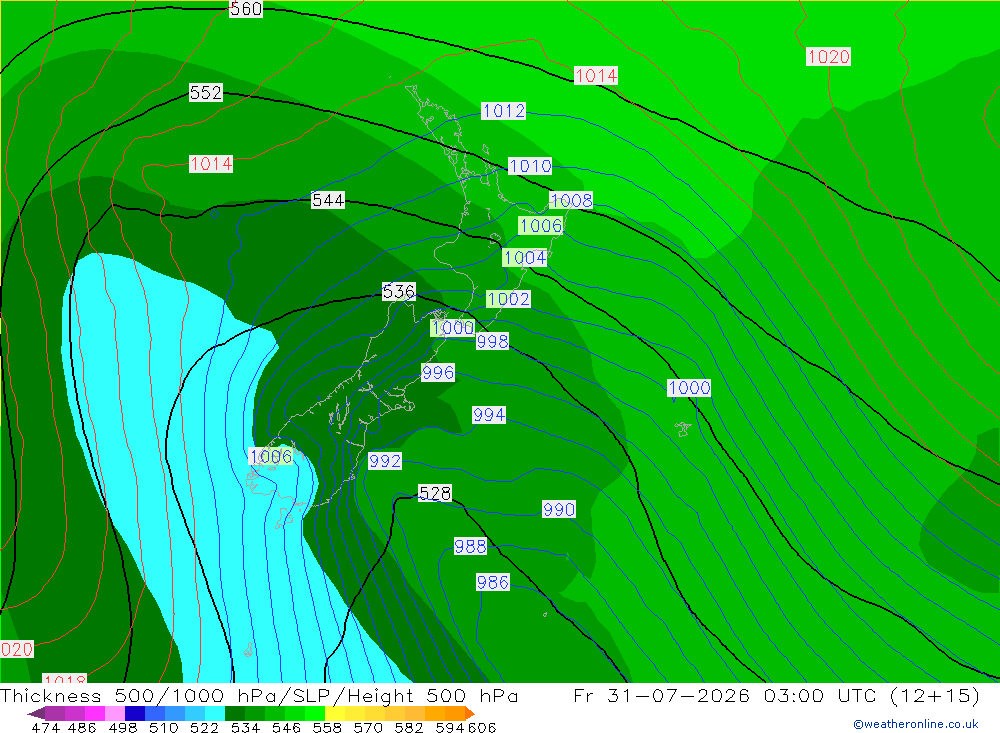
Task: Click the 1006 label above 1004
Action: pyautogui.click(x=540, y=226)
